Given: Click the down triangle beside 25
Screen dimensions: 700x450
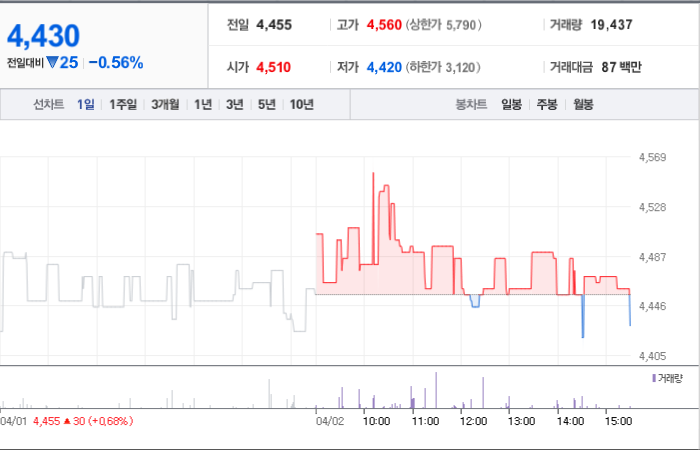Looking at the screenshot, I should tap(52, 62).
